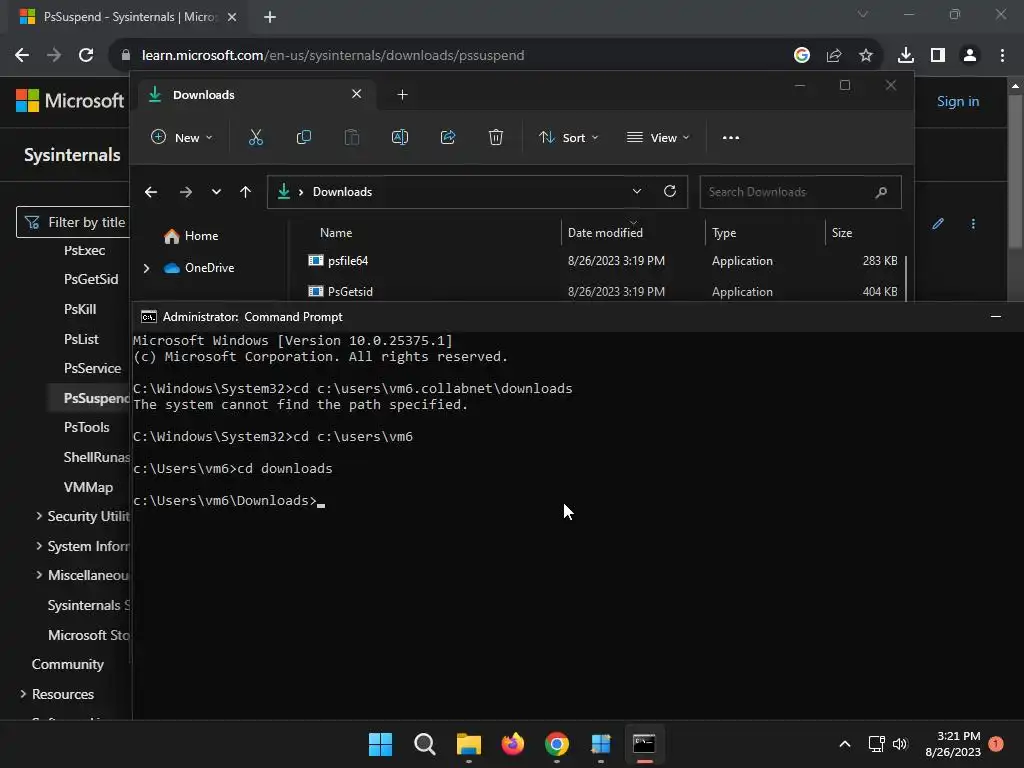
Task: Click Chrome's share page icon in the address bar
Action: click(834, 56)
